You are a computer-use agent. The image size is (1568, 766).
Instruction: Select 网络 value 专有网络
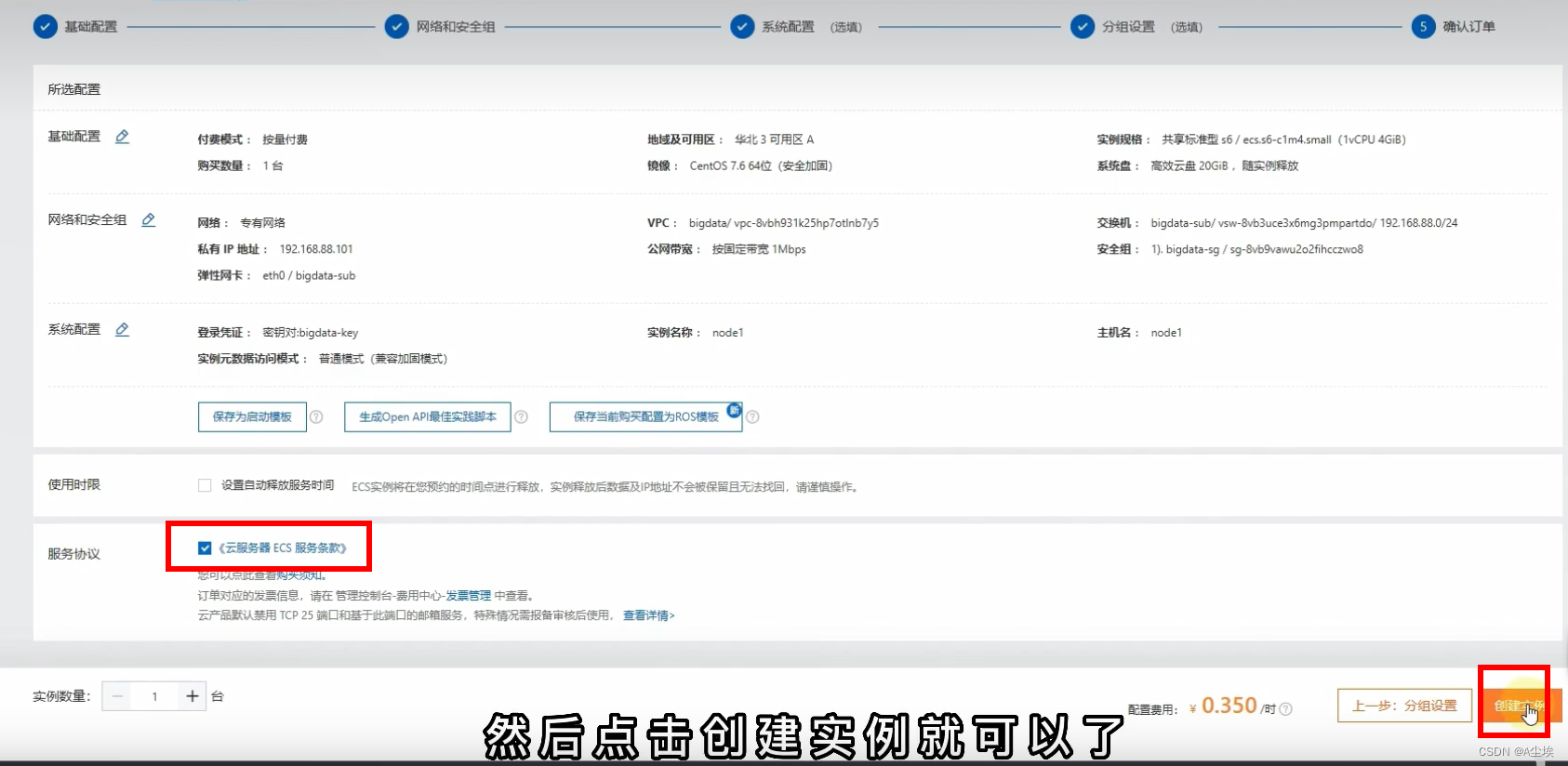tap(262, 223)
